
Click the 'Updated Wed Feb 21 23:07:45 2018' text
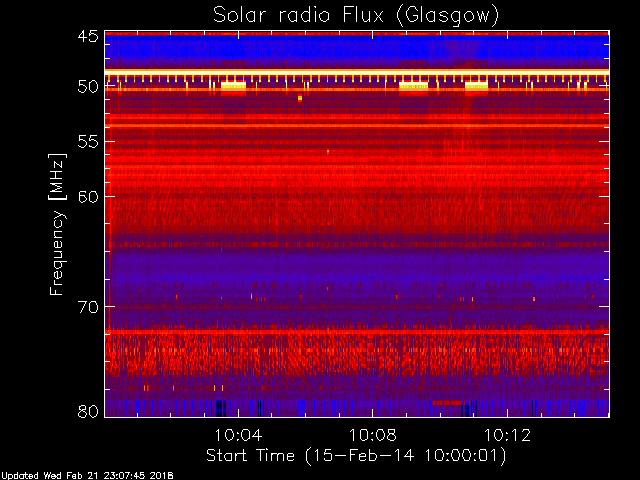click(87, 476)
